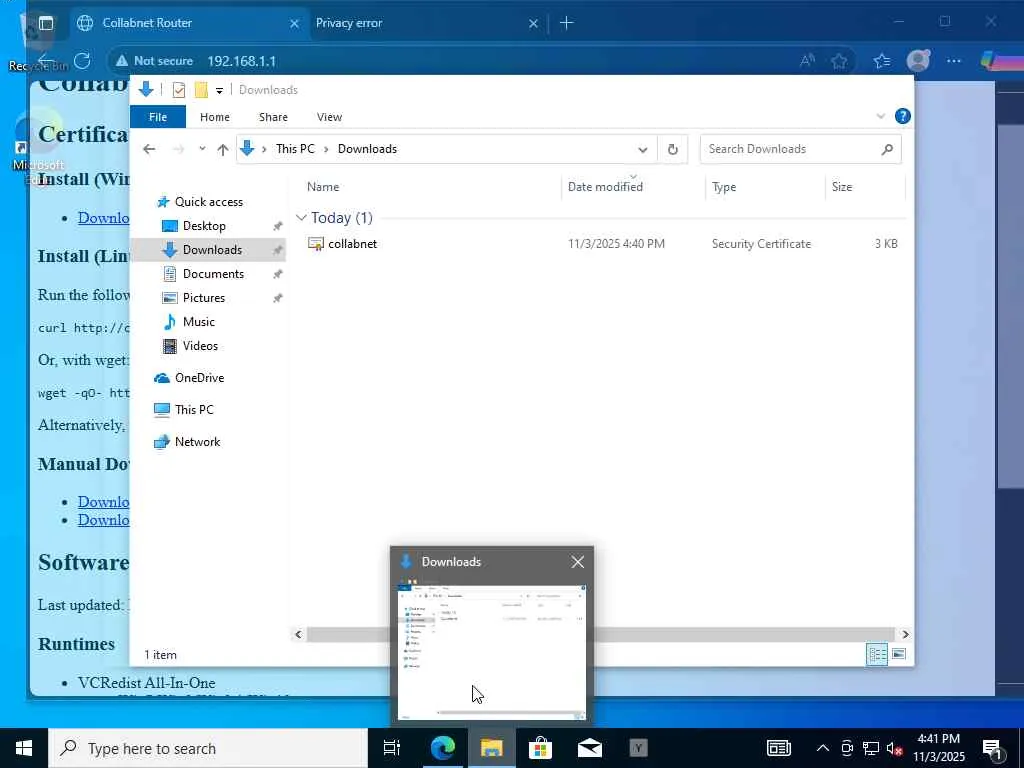1024x768 pixels.
Task: Open the Share ribbon tab
Action: [x=273, y=117]
